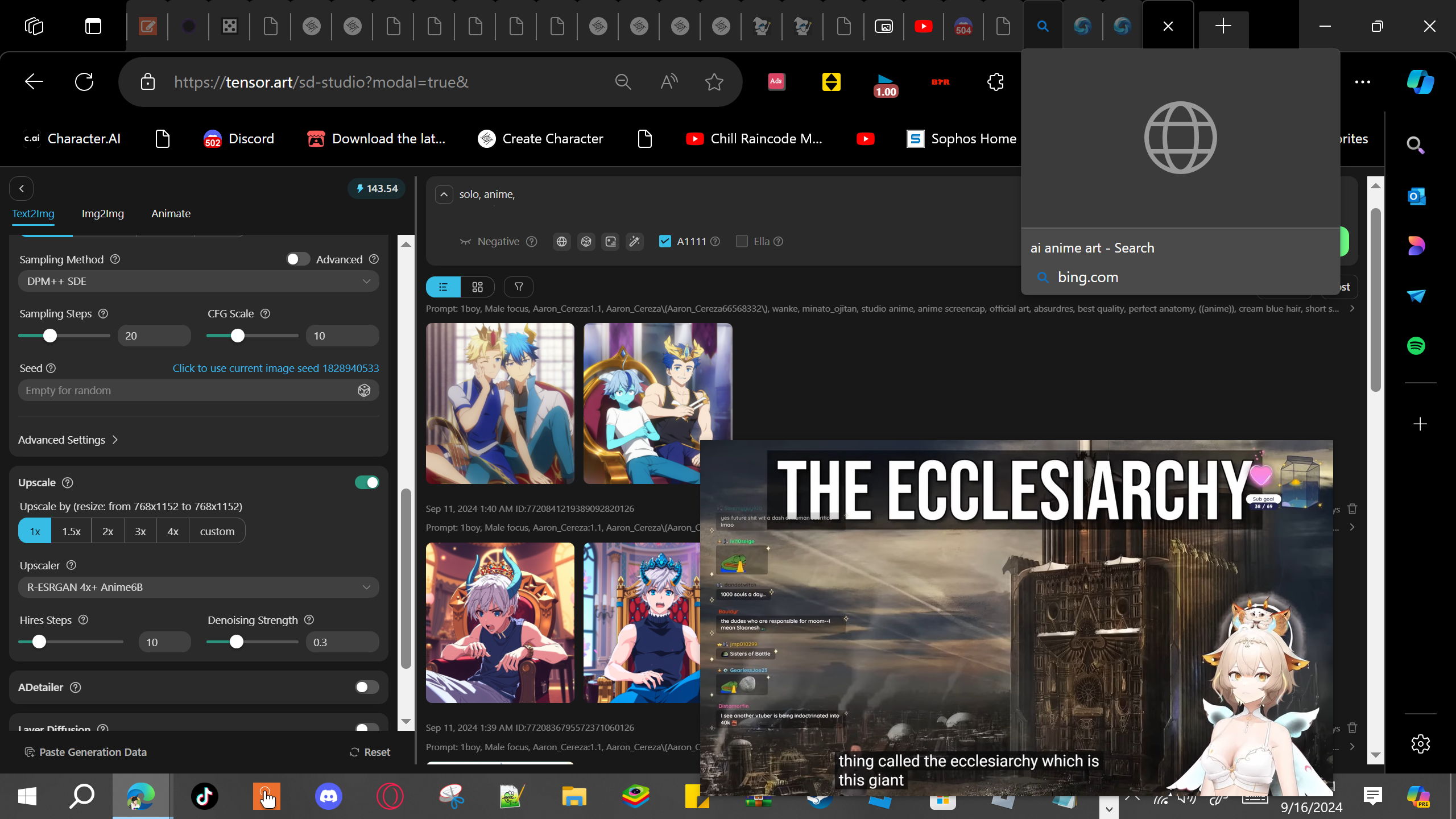Click the Seed input field

coord(198,390)
